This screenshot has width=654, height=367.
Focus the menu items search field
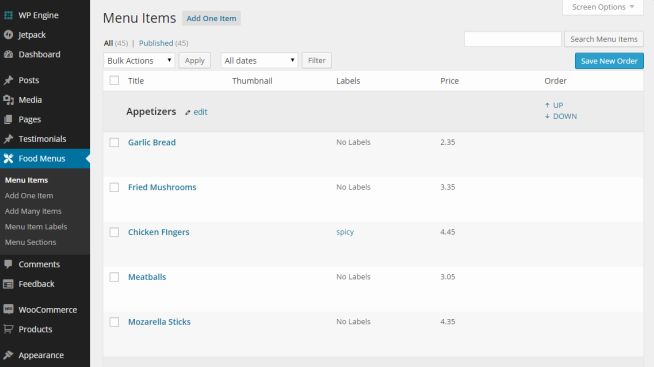513,39
